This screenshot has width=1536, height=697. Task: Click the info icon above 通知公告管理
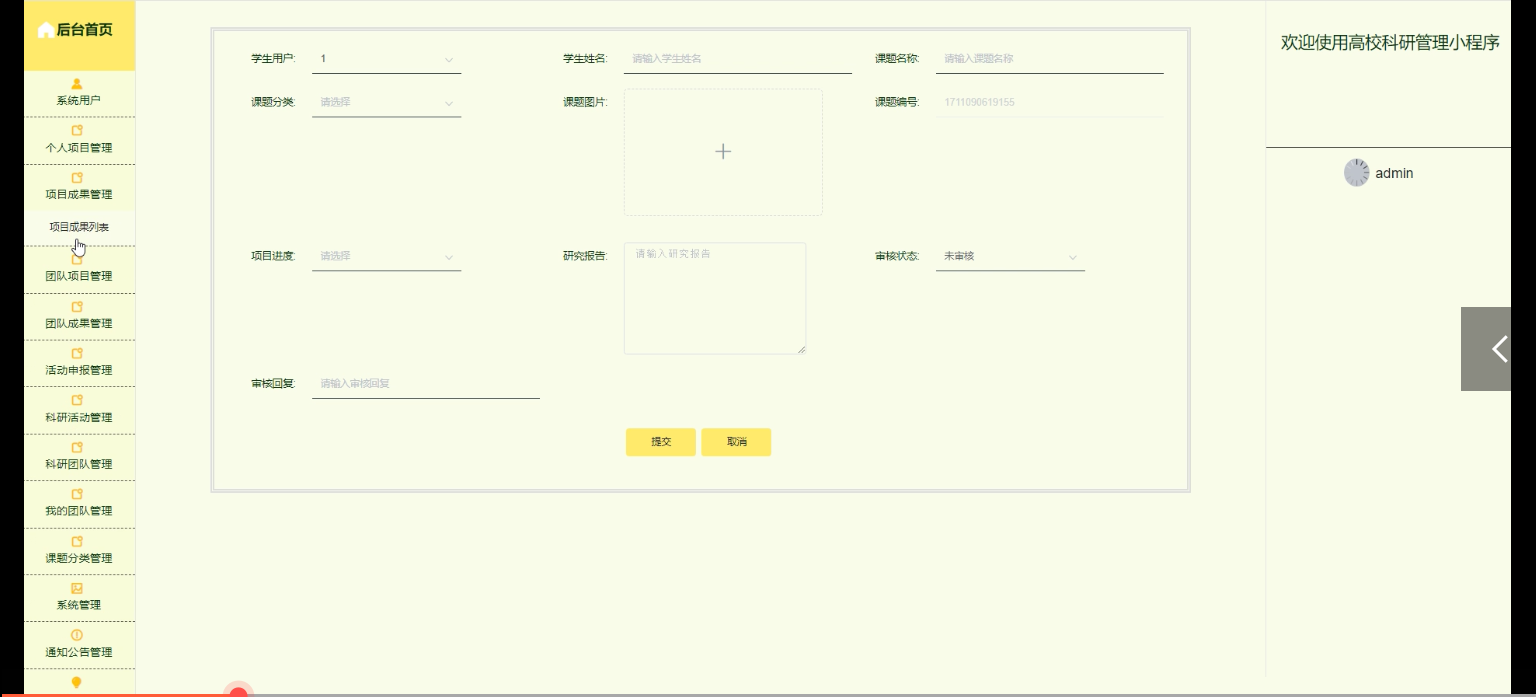(x=78, y=636)
